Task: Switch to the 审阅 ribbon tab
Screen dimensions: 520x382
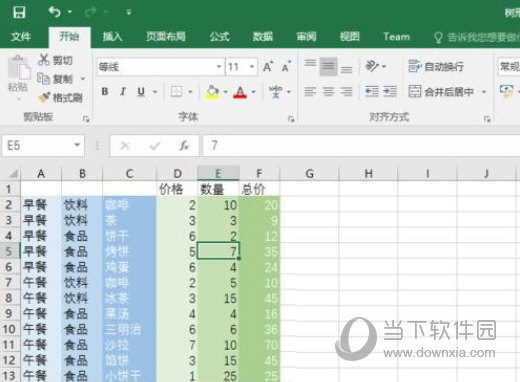Action: (x=306, y=36)
